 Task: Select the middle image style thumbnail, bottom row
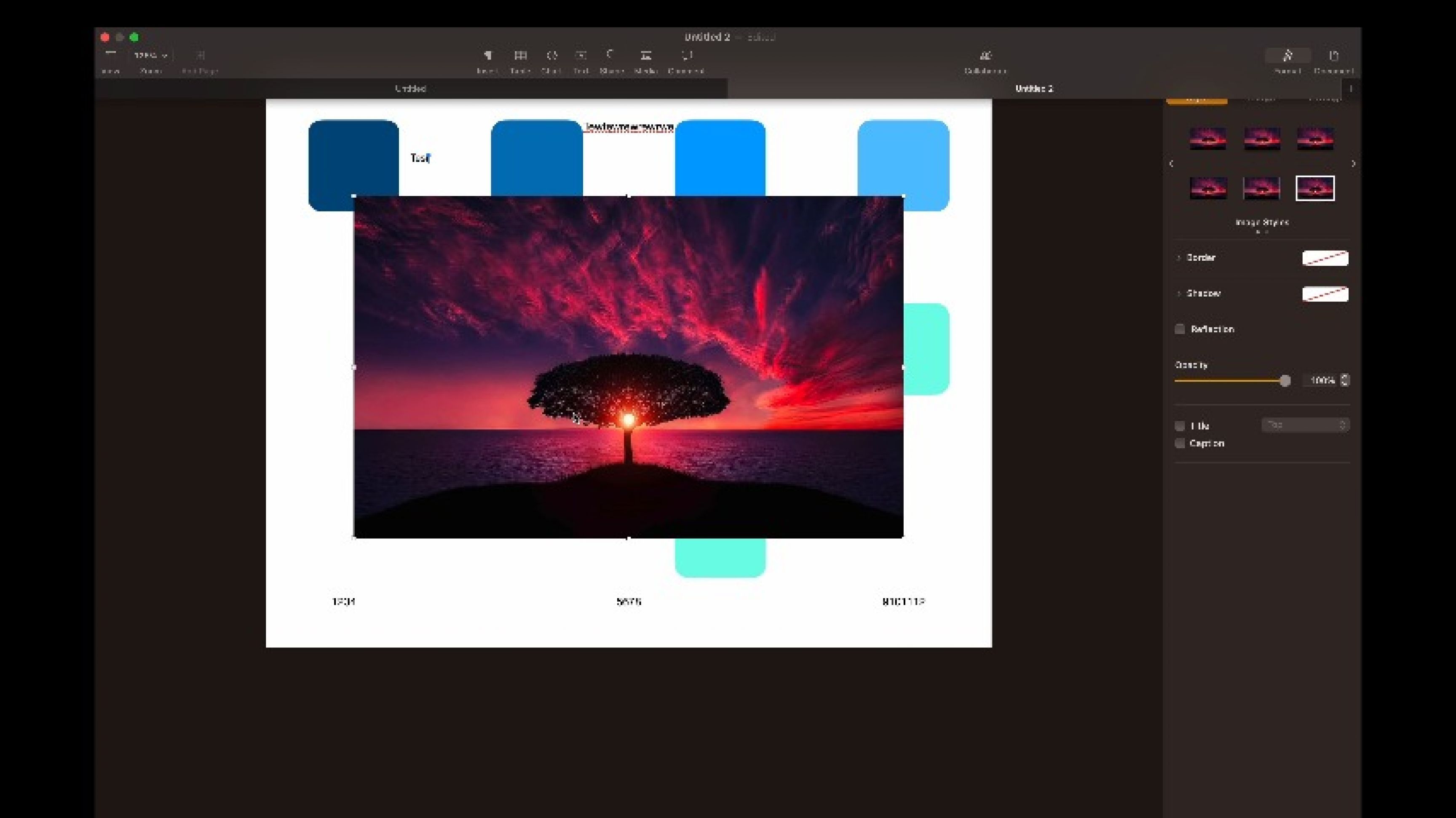tap(1261, 188)
